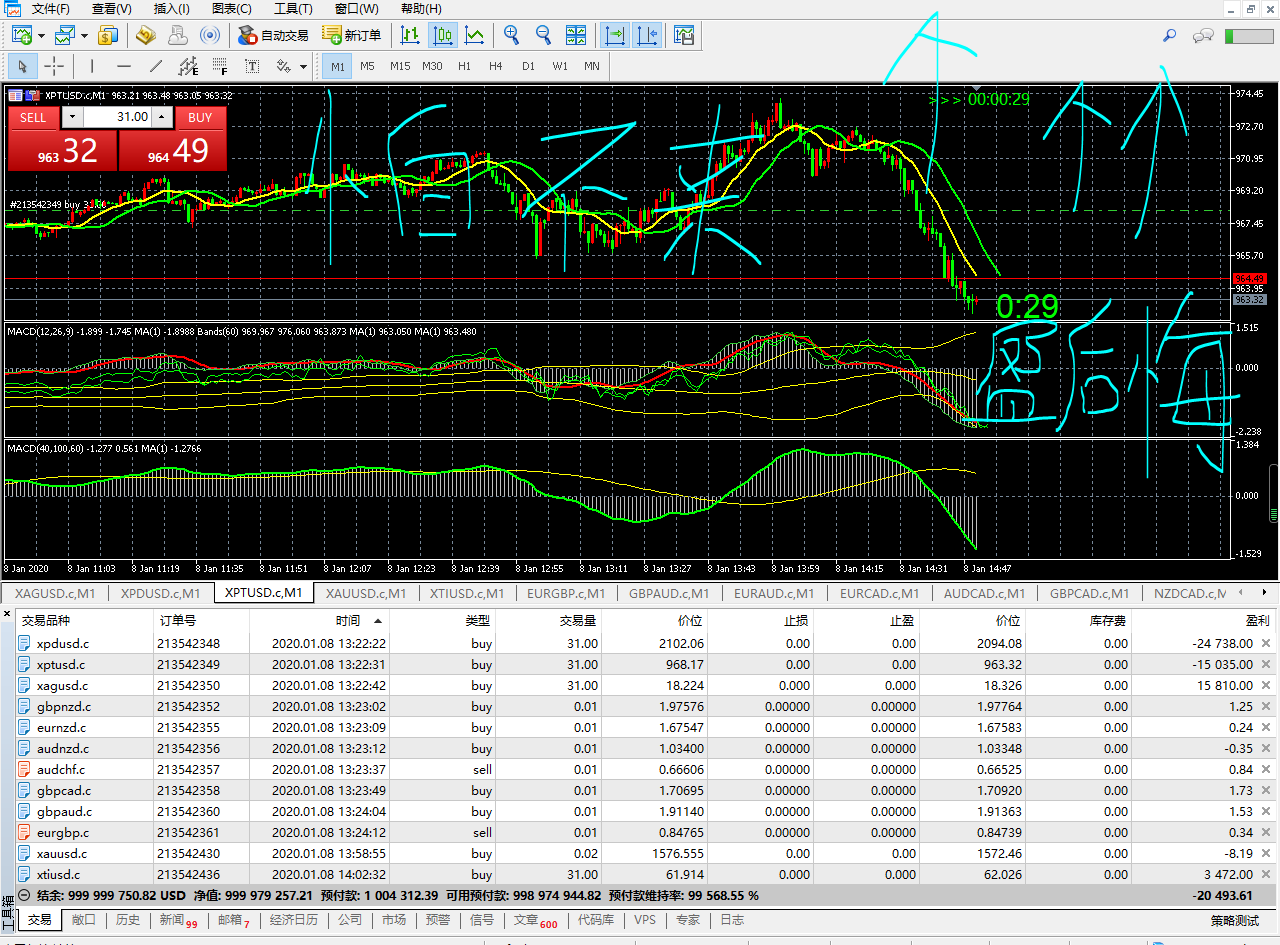Expand the shapes tool dropdown arrow
Viewport: 1280px width, 945px height.
pos(303,67)
